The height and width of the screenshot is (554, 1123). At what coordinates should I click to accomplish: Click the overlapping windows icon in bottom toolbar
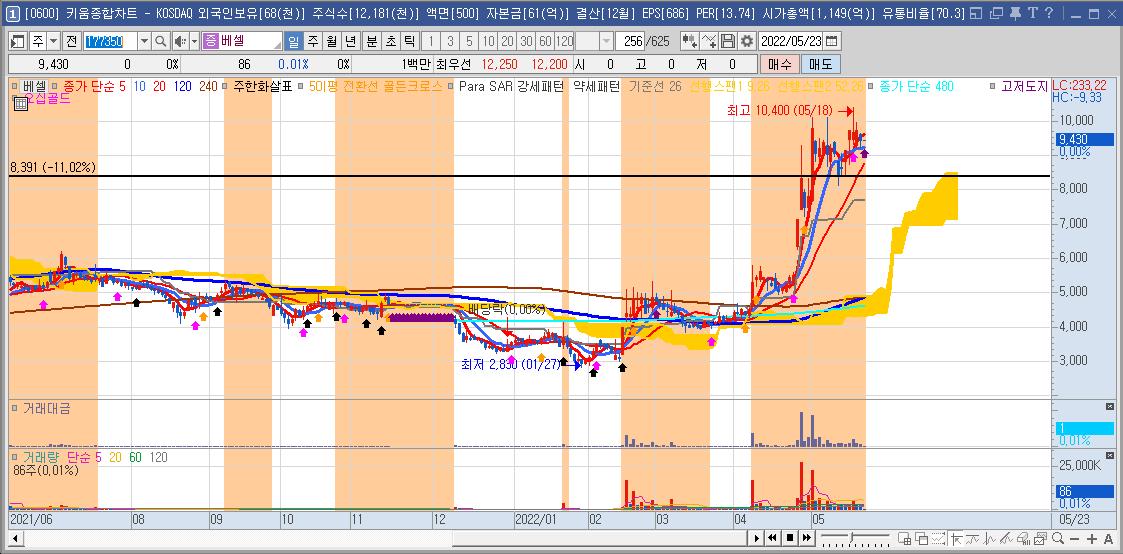pos(921,538)
